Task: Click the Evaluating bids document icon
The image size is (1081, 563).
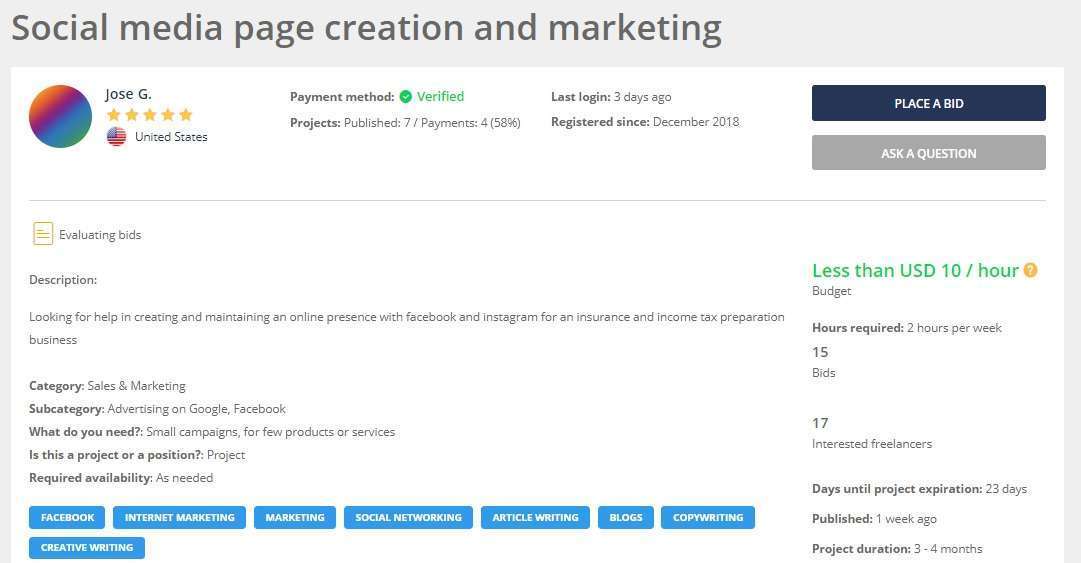Action: coord(43,234)
